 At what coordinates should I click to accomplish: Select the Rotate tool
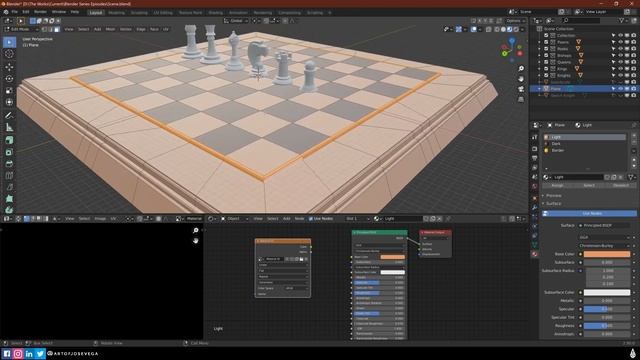point(9,78)
